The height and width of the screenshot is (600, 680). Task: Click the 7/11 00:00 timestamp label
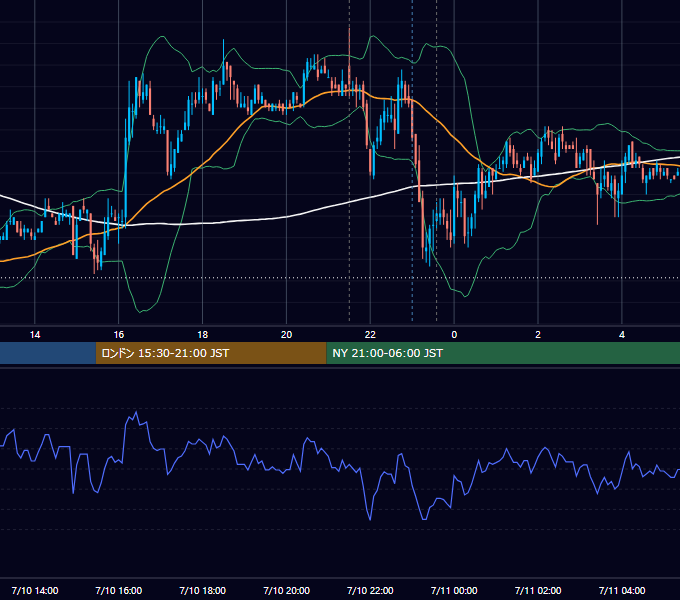(x=454, y=590)
